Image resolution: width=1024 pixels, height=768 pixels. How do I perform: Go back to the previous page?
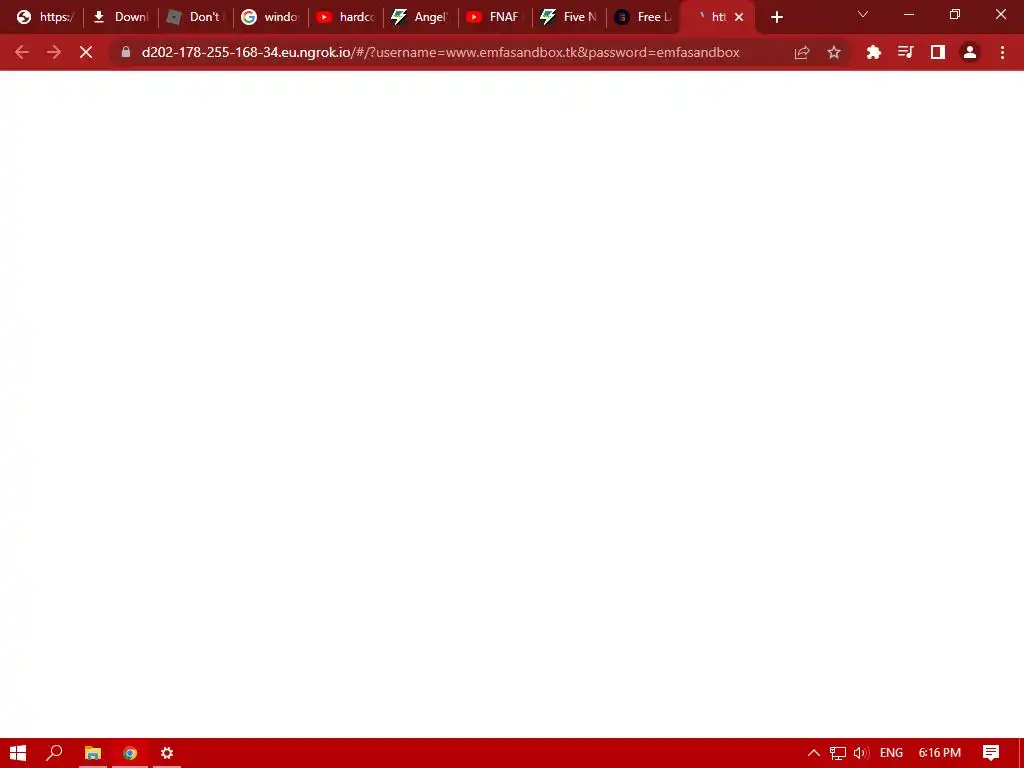click(22, 52)
